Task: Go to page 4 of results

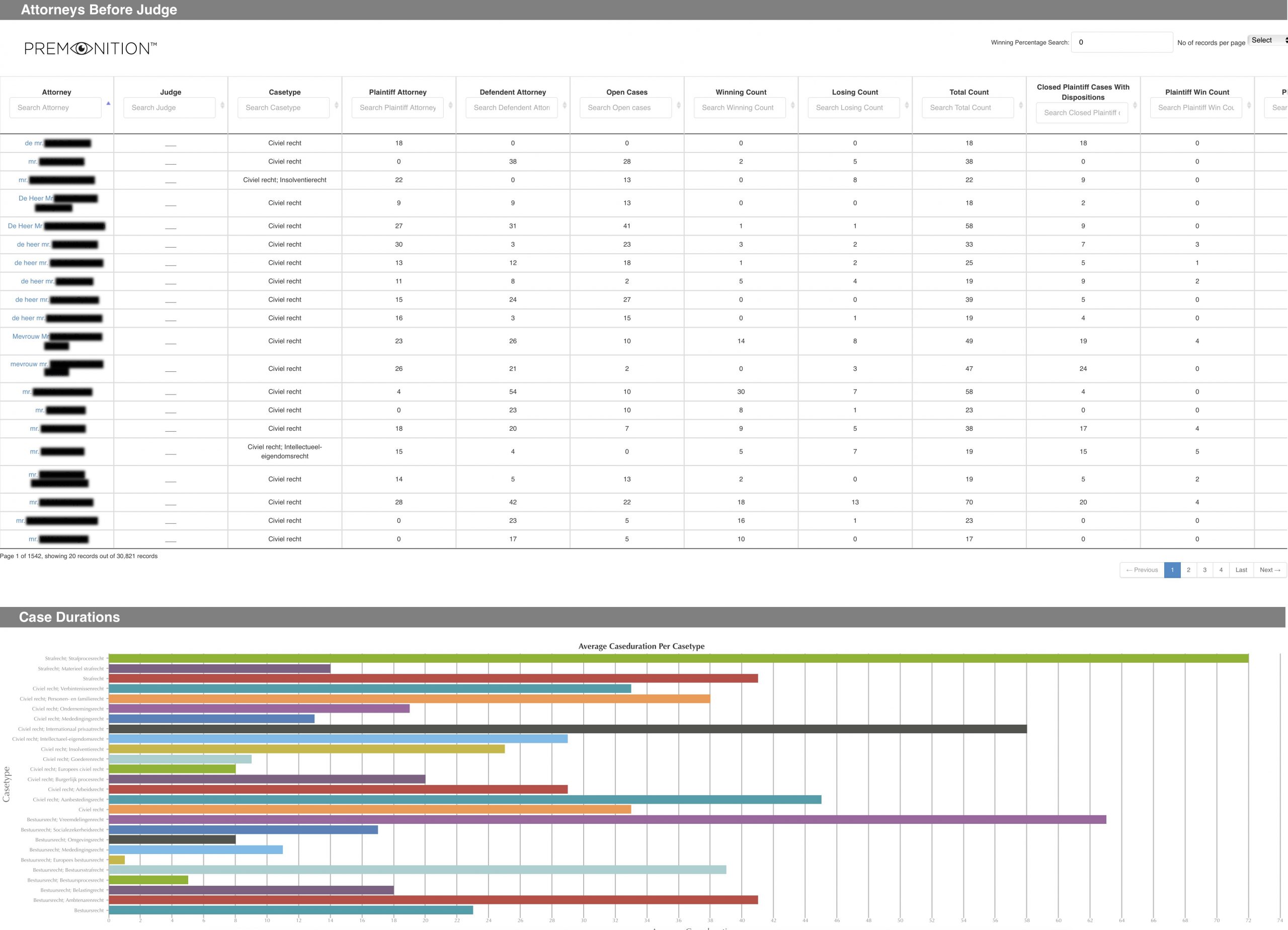Action: pos(1221,570)
